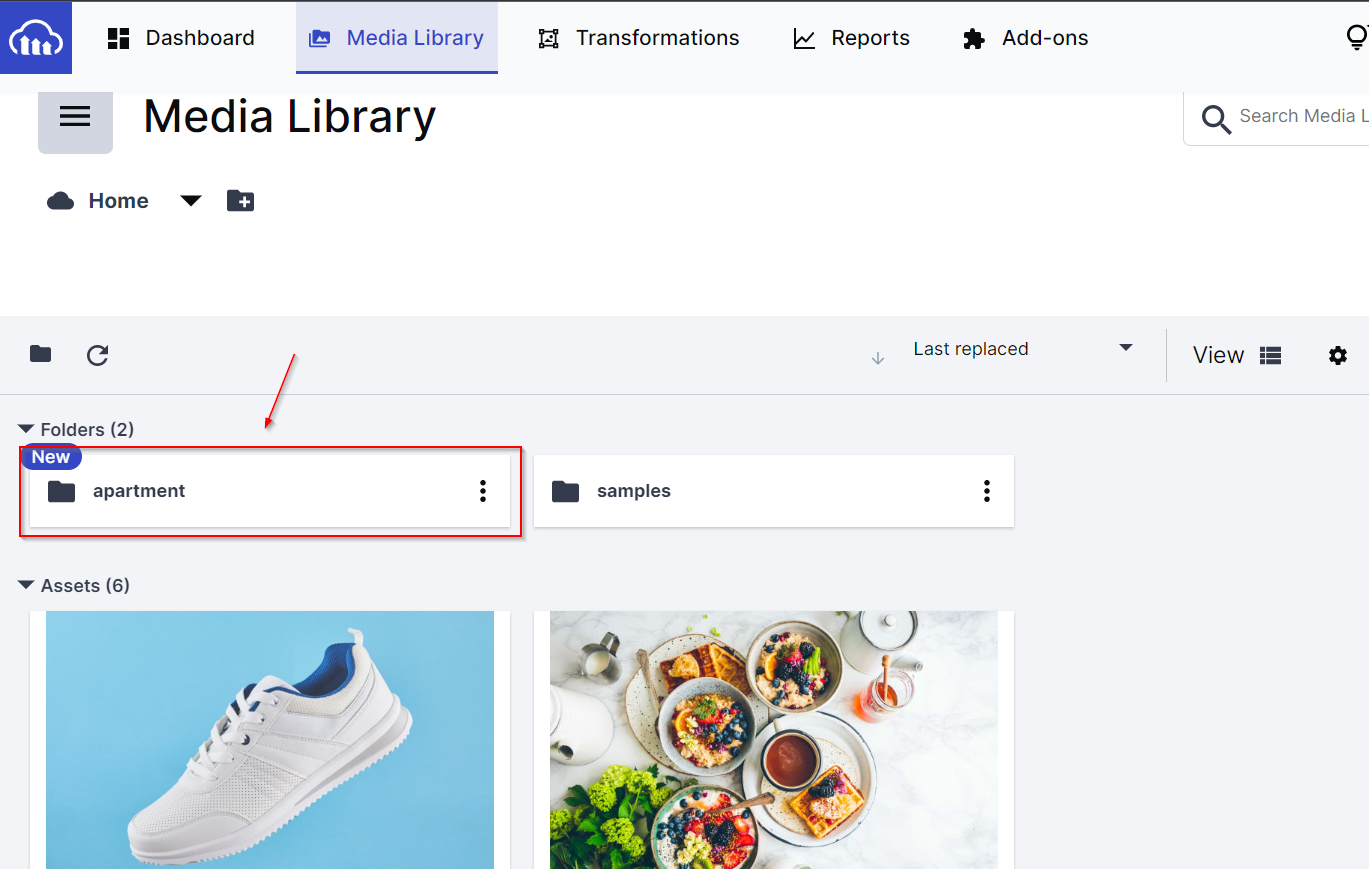1369x869 pixels.
Task: Click the Cloudinary cloud logo
Action: click(x=36, y=38)
